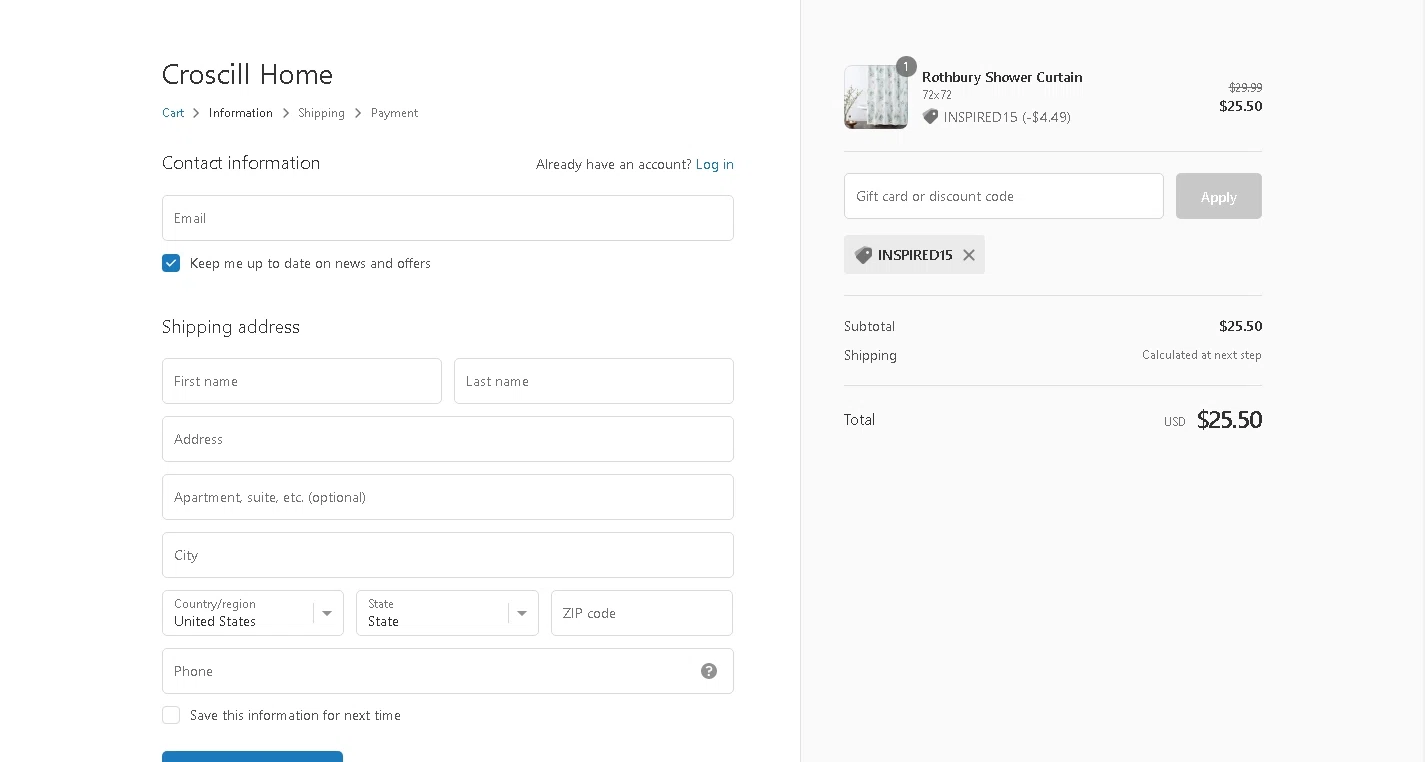Screen dimensions: 1425x762
Task: Click the discount tag icon beside INSPIRED15 chip
Action: [x=864, y=255]
